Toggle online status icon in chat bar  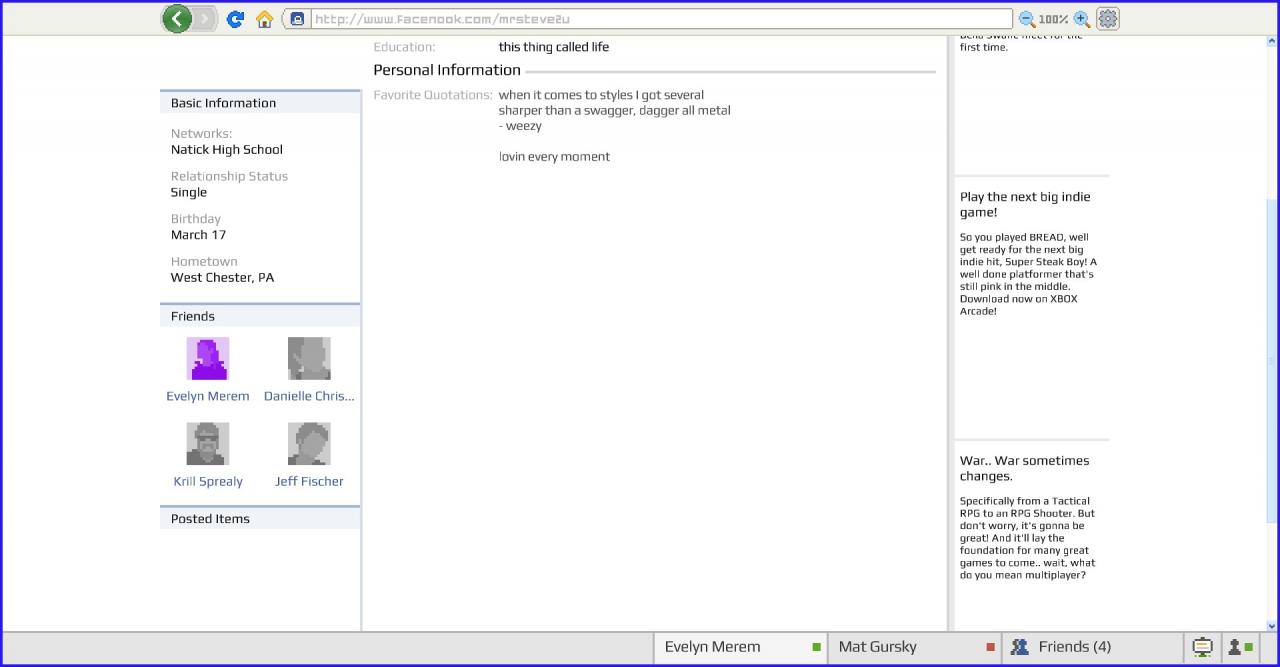click(x=1239, y=647)
